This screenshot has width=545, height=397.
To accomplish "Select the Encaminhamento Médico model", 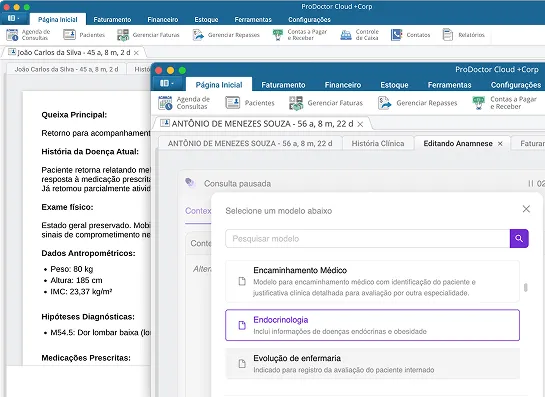I will pos(372,281).
